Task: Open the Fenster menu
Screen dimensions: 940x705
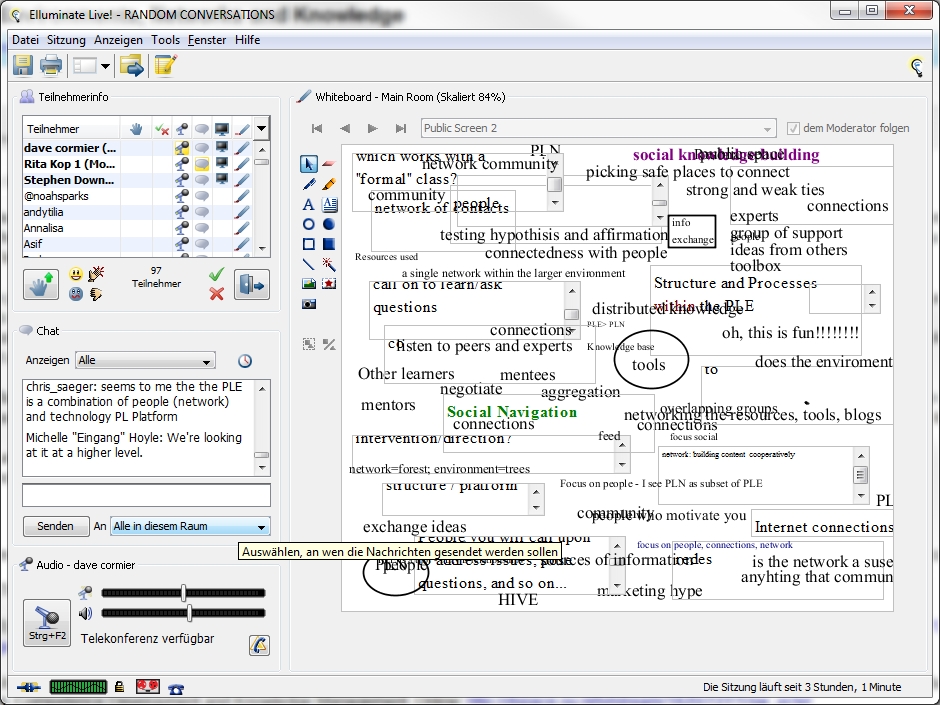Action: [x=207, y=40]
